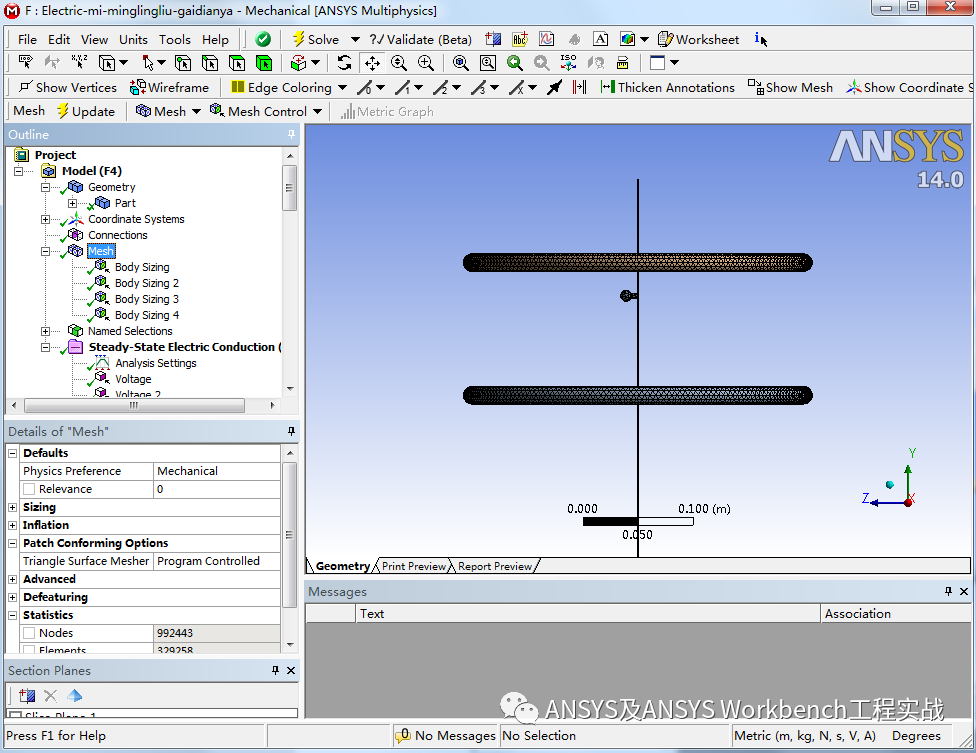Click the outline horizontal scrollbar
The image size is (976, 753).
[134, 405]
